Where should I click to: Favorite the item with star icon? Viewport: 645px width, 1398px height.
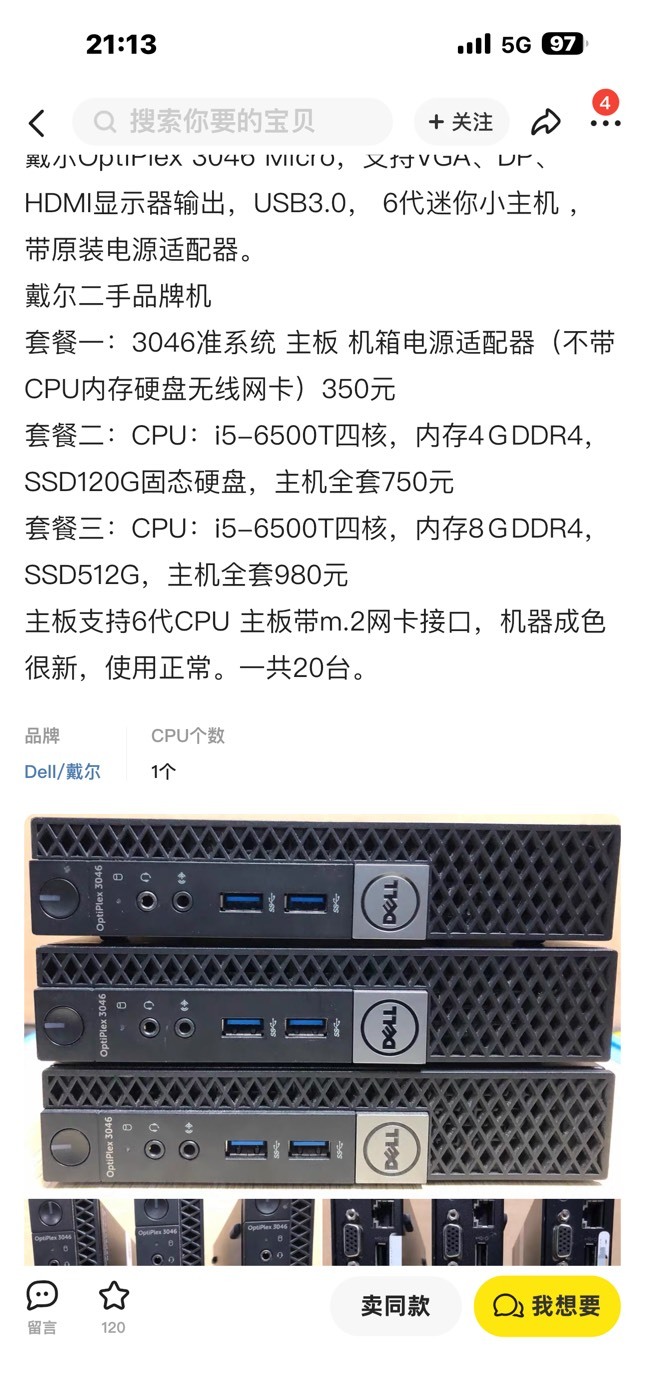click(113, 1296)
